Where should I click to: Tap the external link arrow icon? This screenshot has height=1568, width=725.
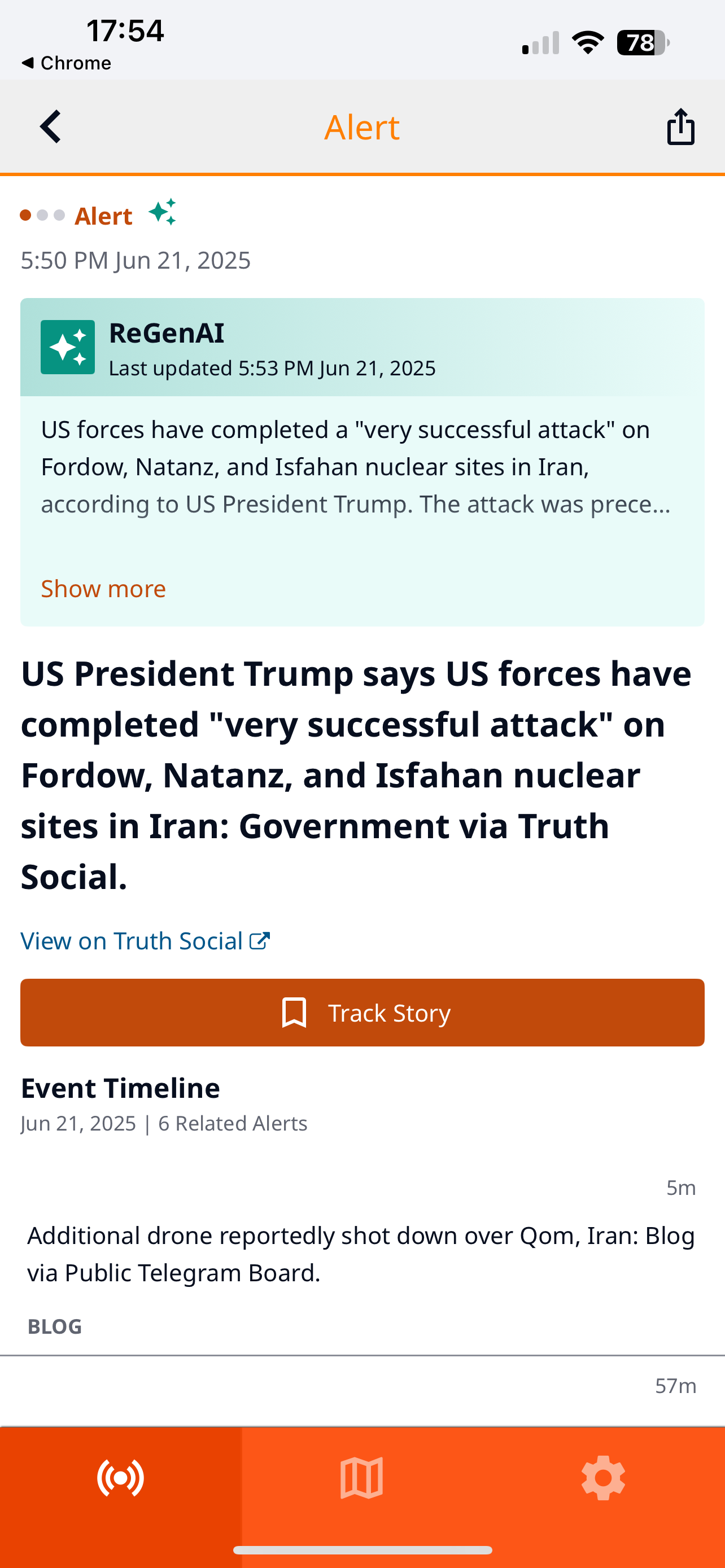pos(260,941)
